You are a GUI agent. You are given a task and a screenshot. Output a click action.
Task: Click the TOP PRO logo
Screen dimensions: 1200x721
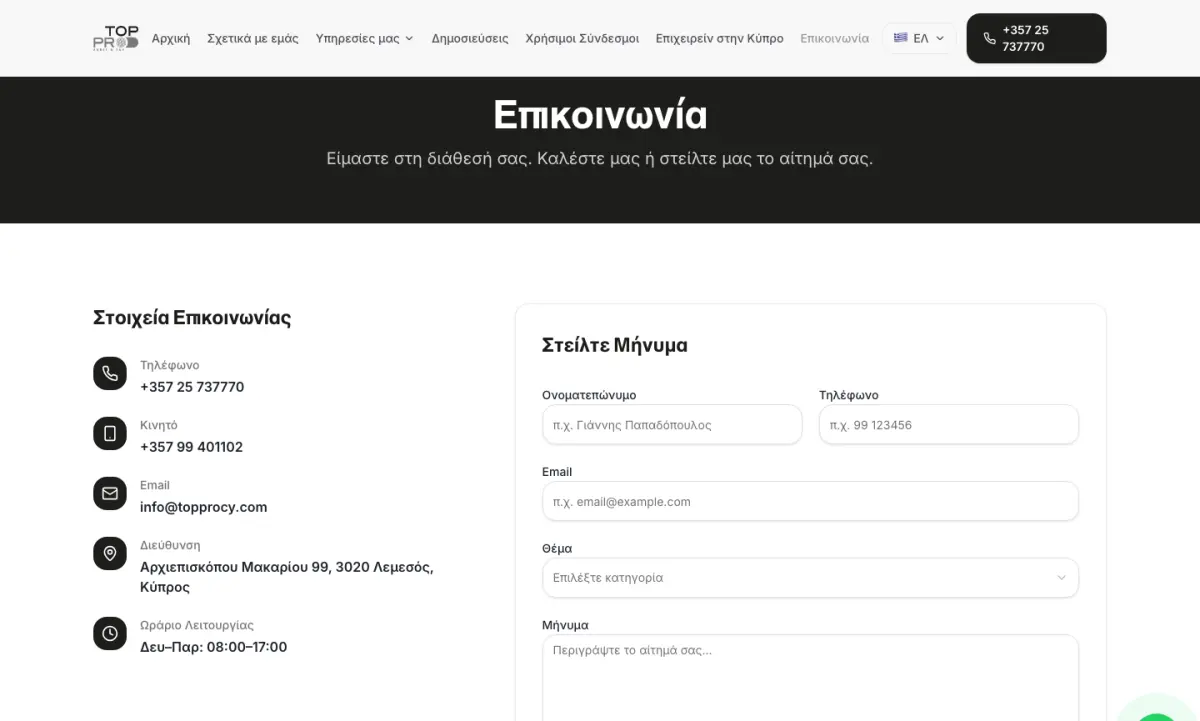click(x=115, y=38)
